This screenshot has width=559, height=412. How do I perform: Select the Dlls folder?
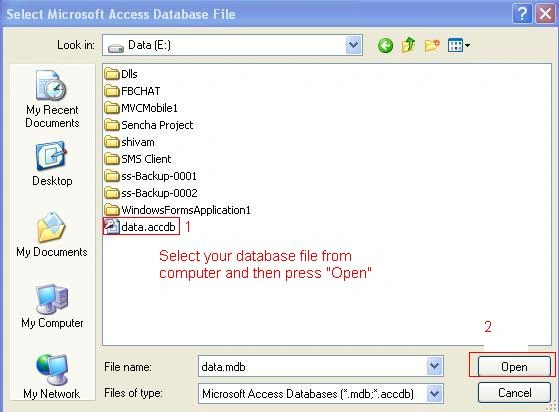(121, 74)
